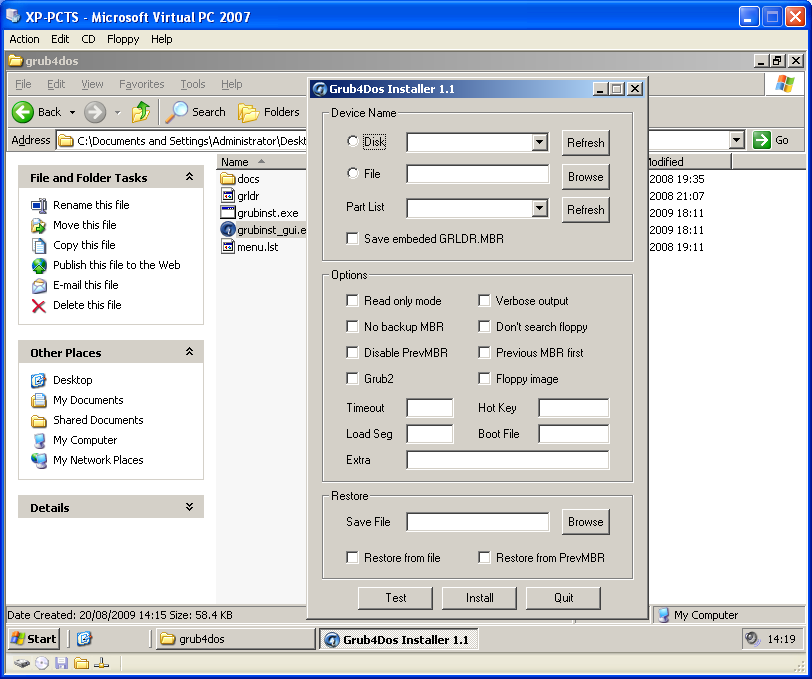
Task: Sort files by Name column header
Action: [262, 162]
